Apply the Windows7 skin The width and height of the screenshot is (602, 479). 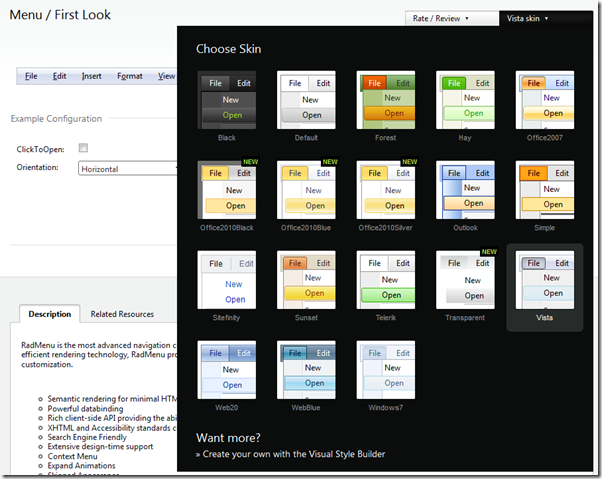point(385,369)
